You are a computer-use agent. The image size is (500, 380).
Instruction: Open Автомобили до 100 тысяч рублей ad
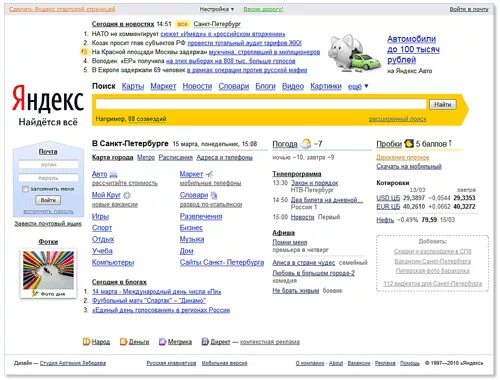pyautogui.click(x=413, y=49)
